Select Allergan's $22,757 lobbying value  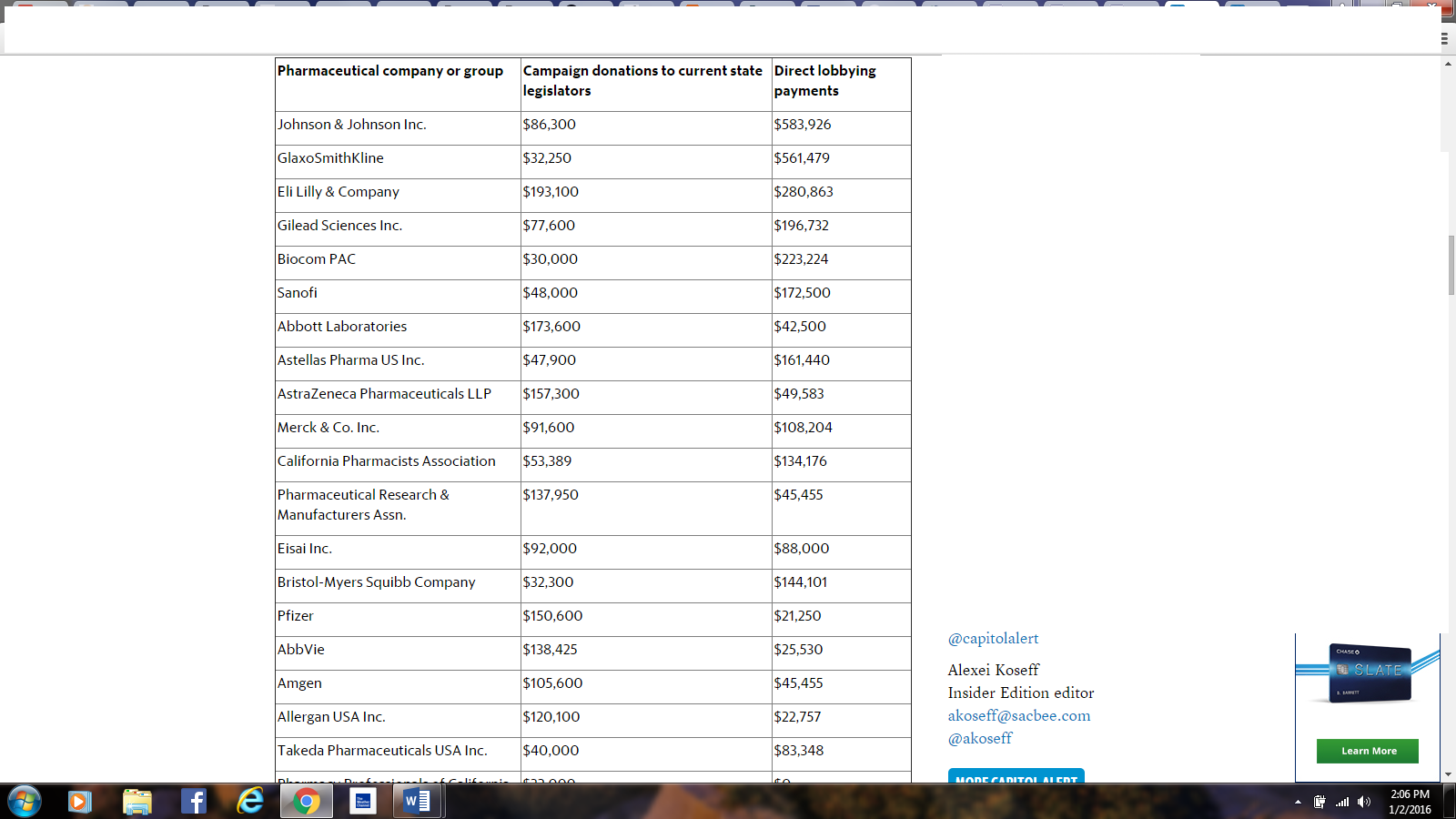(x=797, y=717)
